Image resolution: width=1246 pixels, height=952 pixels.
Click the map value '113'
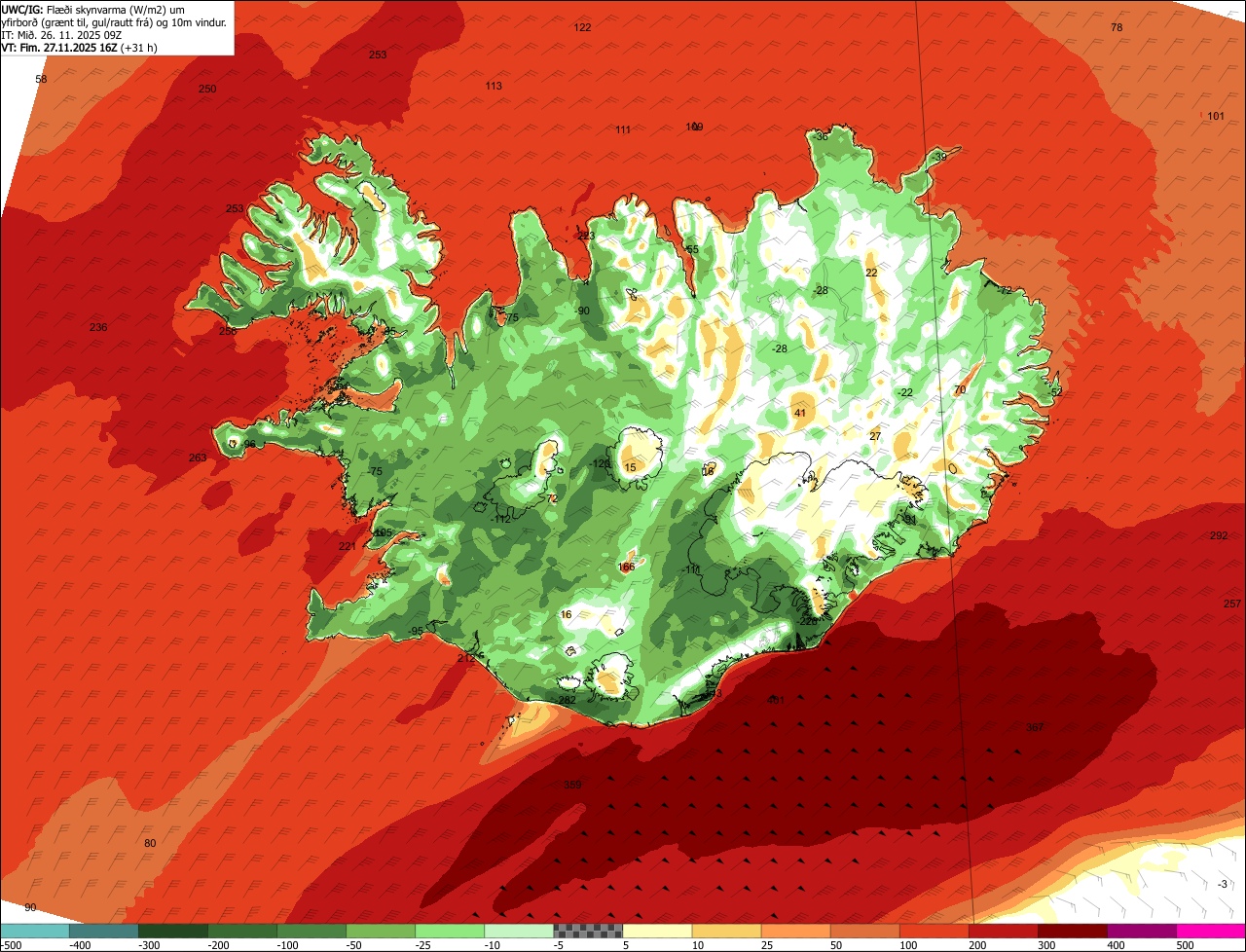494,86
